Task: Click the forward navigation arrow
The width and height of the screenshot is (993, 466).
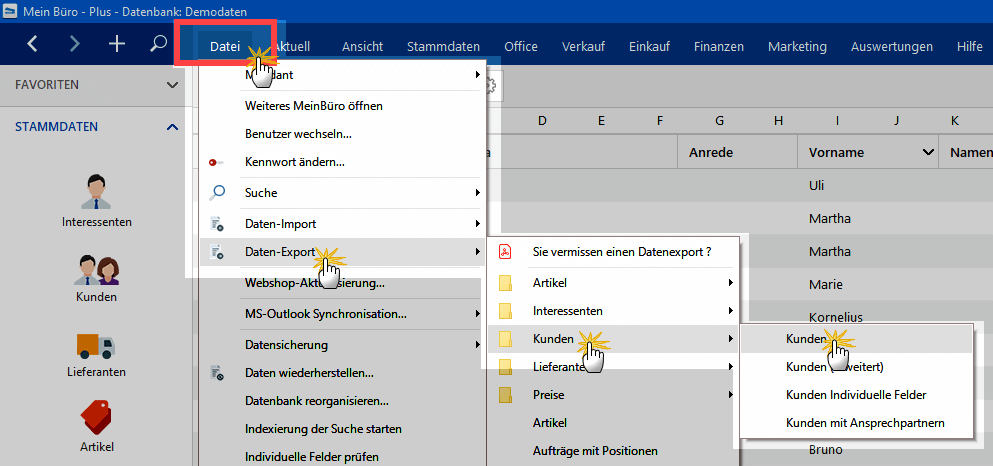Action: pos(75,44)
